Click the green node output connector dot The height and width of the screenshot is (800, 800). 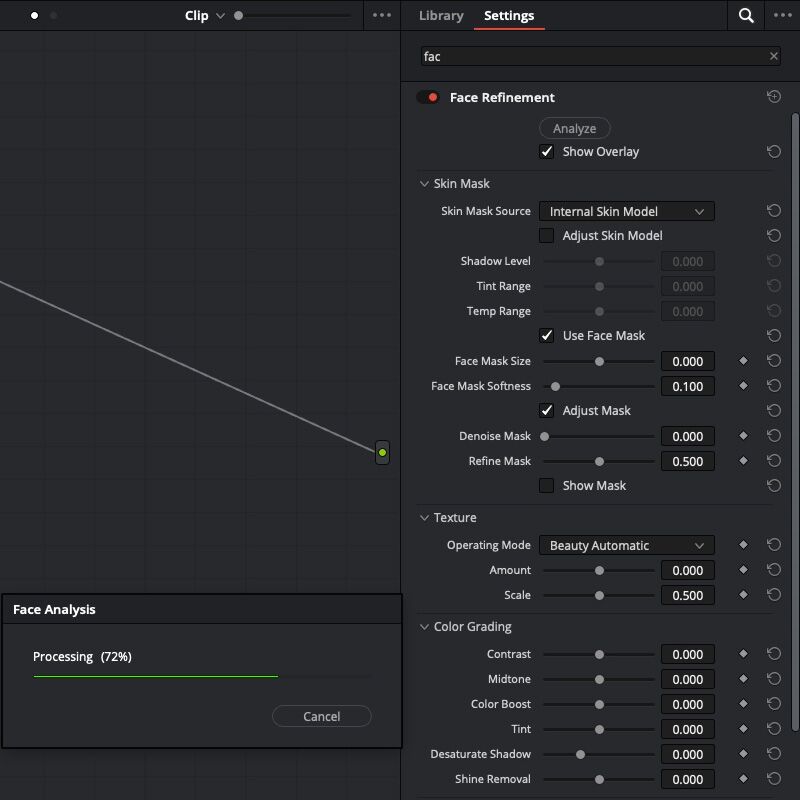pyautogui.click(x=382, y=453)
